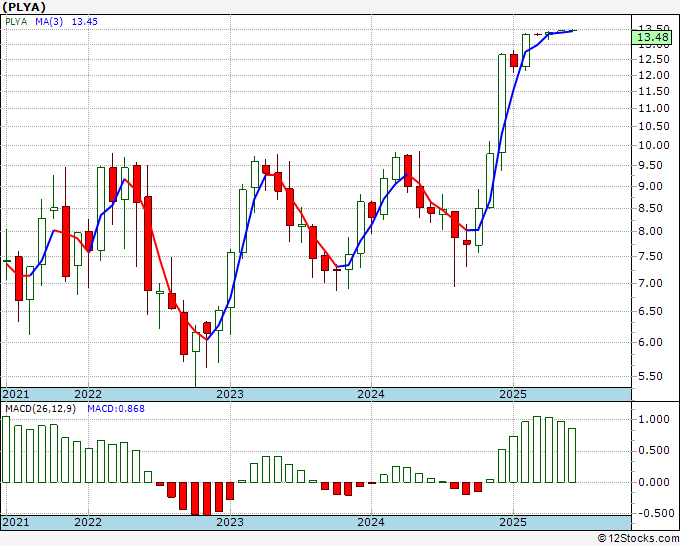Click the green 13.48 current price tag
Viewport: 680px width, 546px height.
pos(652,37)
